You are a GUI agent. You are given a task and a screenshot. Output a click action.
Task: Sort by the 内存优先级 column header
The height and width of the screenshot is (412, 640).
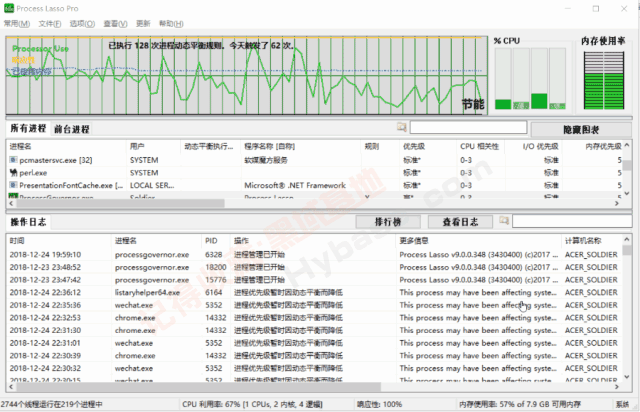coord(592,146)
